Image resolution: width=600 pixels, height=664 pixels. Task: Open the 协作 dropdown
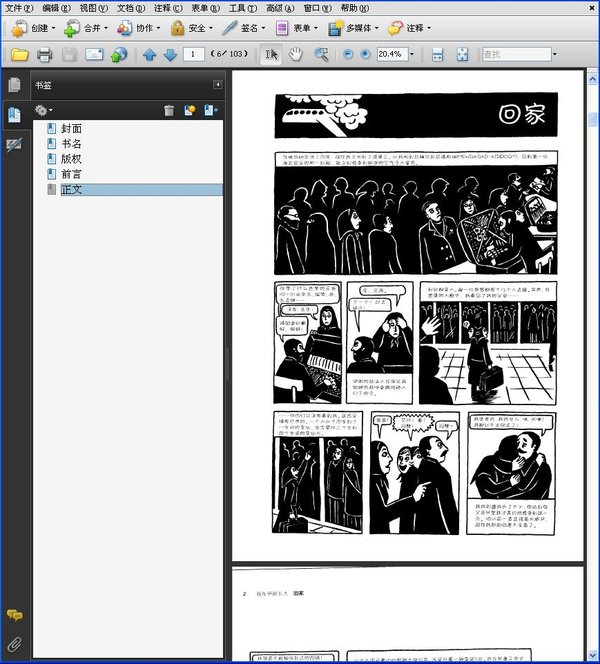pos(139,28)
